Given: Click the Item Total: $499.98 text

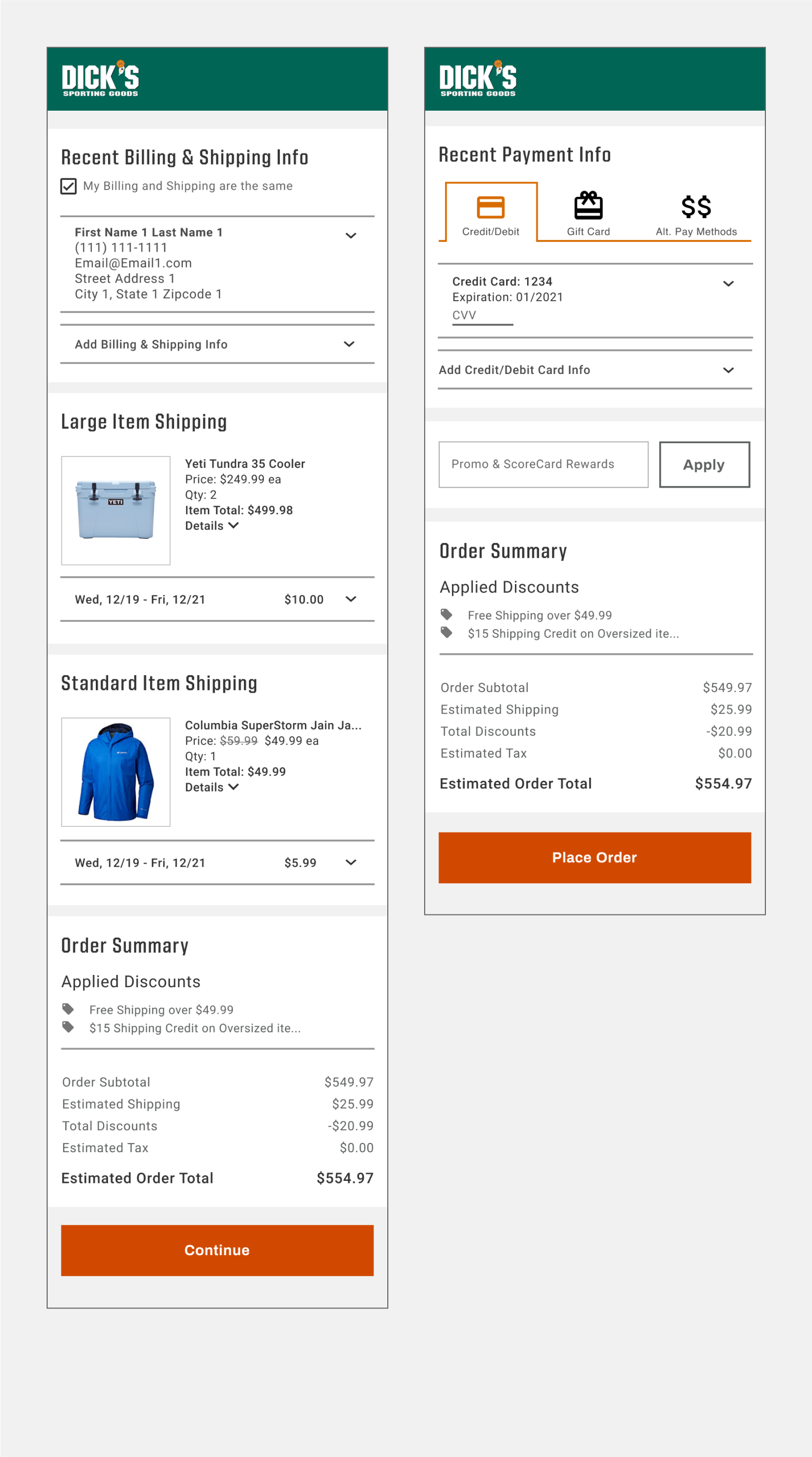Looking at the screenshot, I should (239, 510).
